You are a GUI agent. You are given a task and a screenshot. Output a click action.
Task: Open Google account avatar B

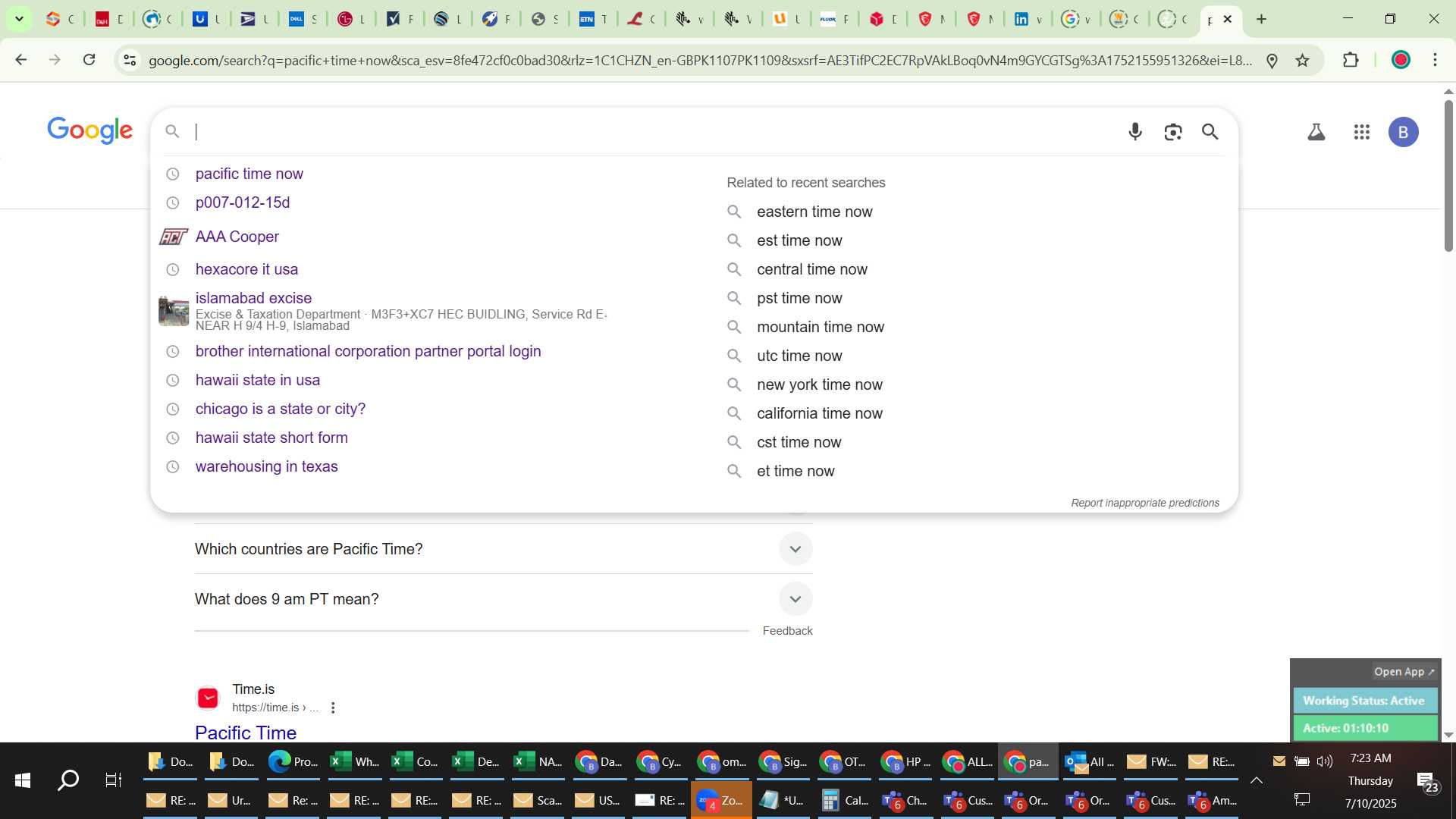1404,132
